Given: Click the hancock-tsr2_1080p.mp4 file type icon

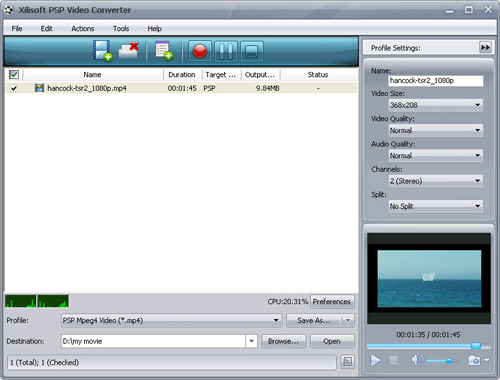Looking at the screenshot, I should 39,88.
